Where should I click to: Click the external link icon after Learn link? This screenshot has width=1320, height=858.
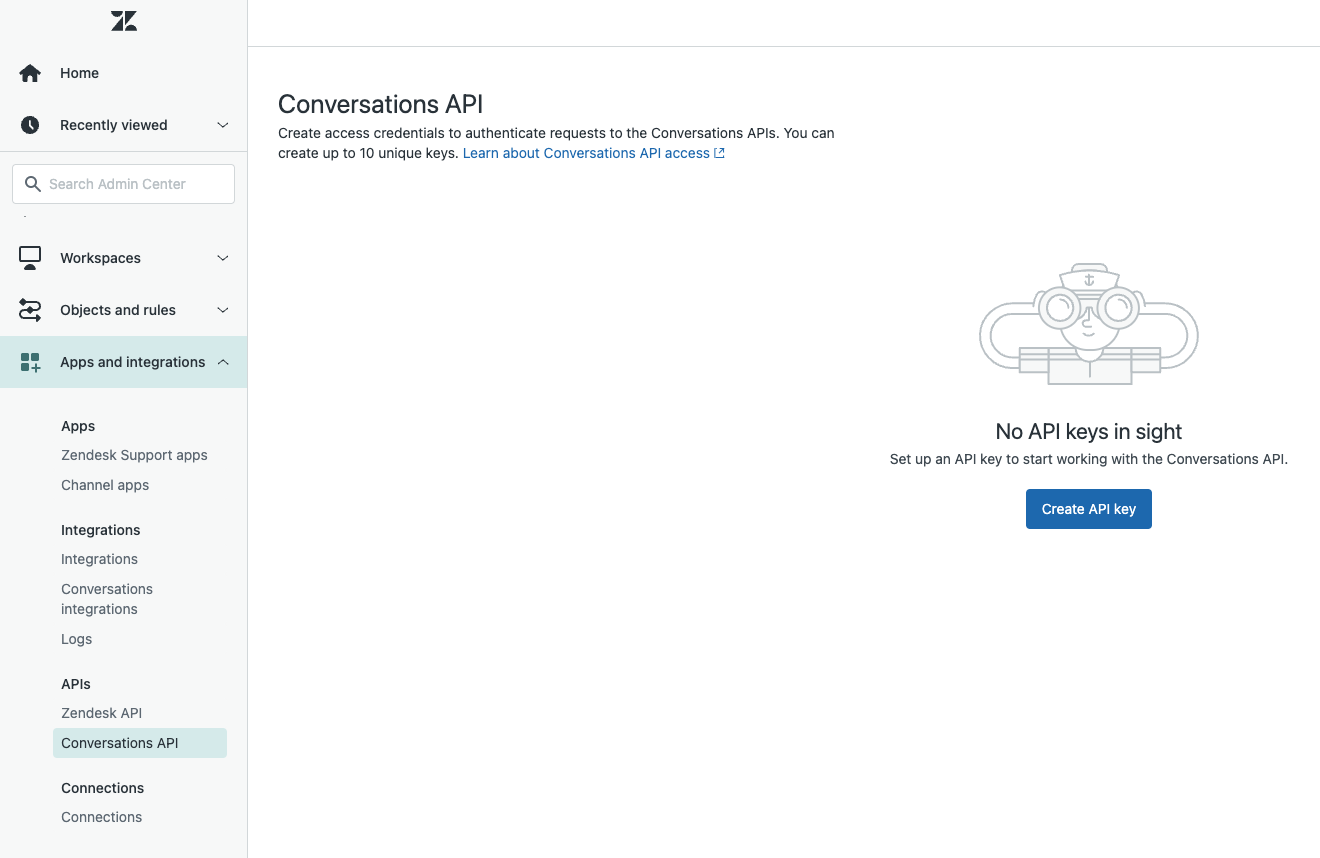719,153
